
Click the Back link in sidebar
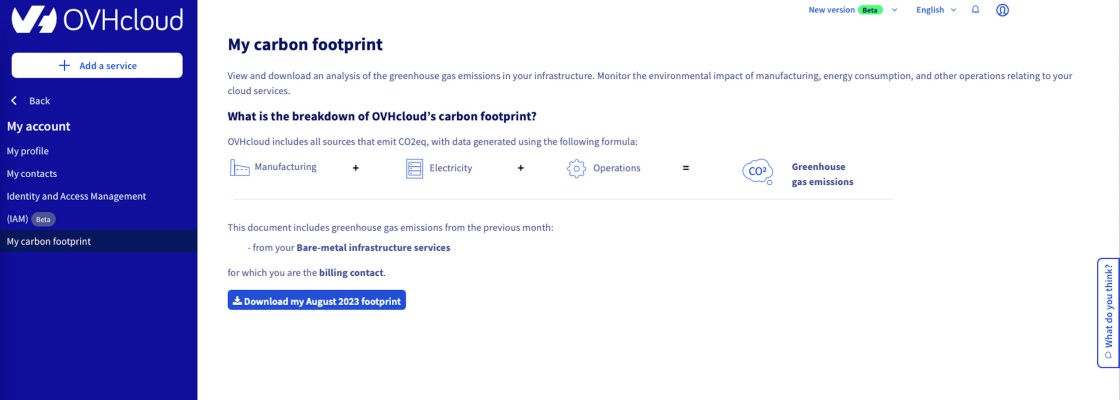click(39, 101)
